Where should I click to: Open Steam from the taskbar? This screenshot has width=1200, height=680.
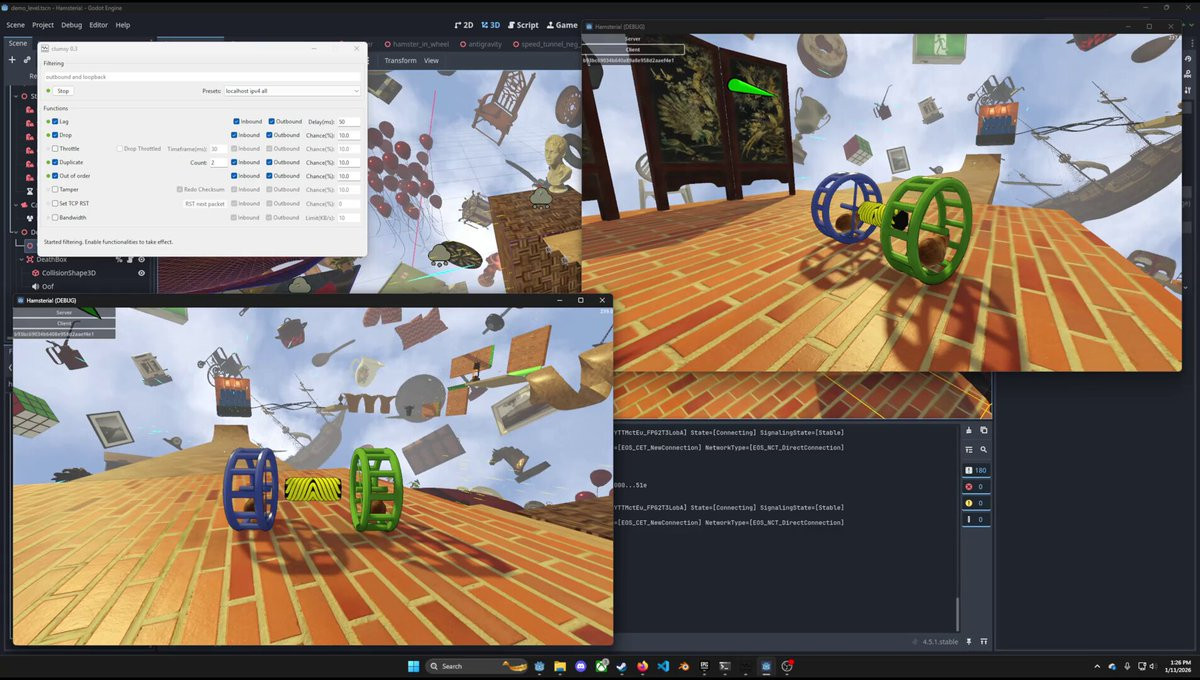point(621,666)
